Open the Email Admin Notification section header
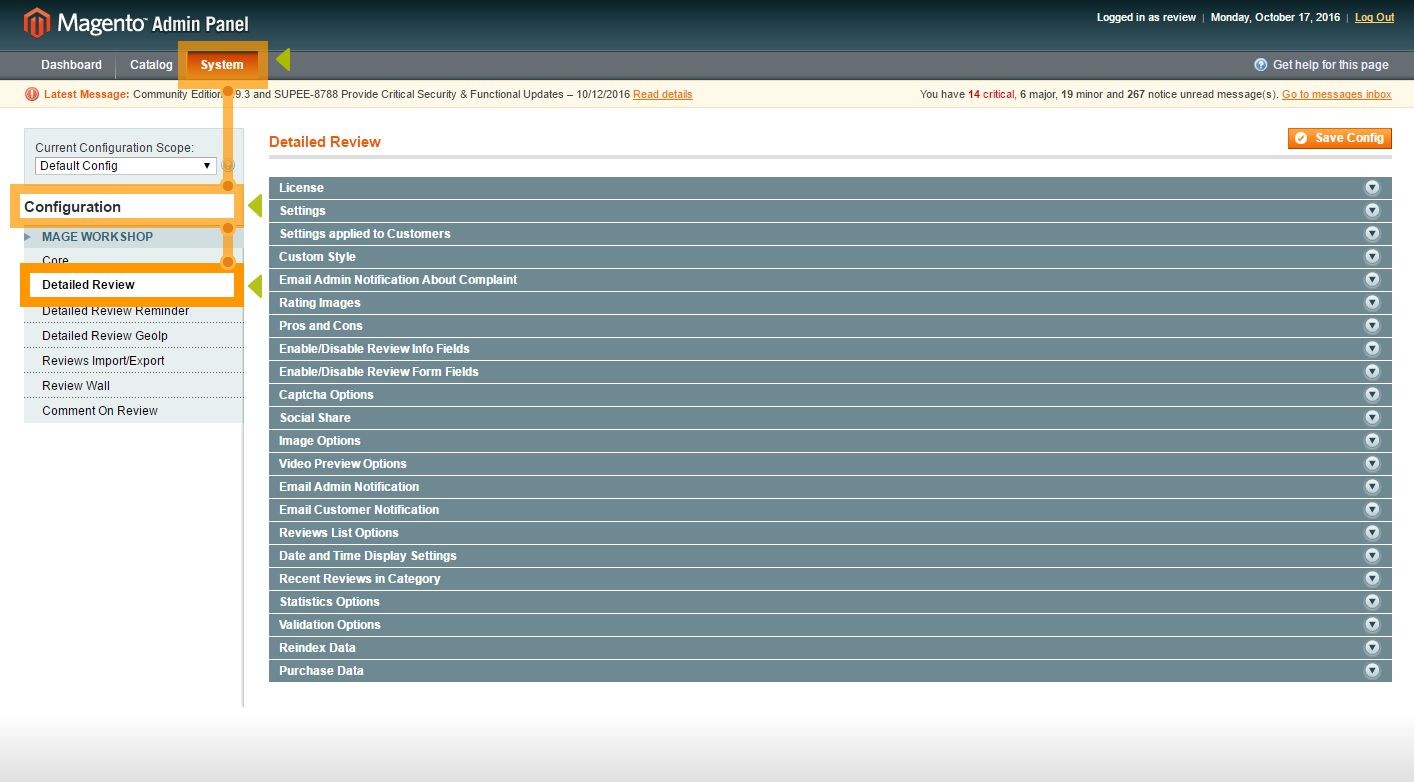The height and width of the screenshot is (782, 1414). pos(830,487)
